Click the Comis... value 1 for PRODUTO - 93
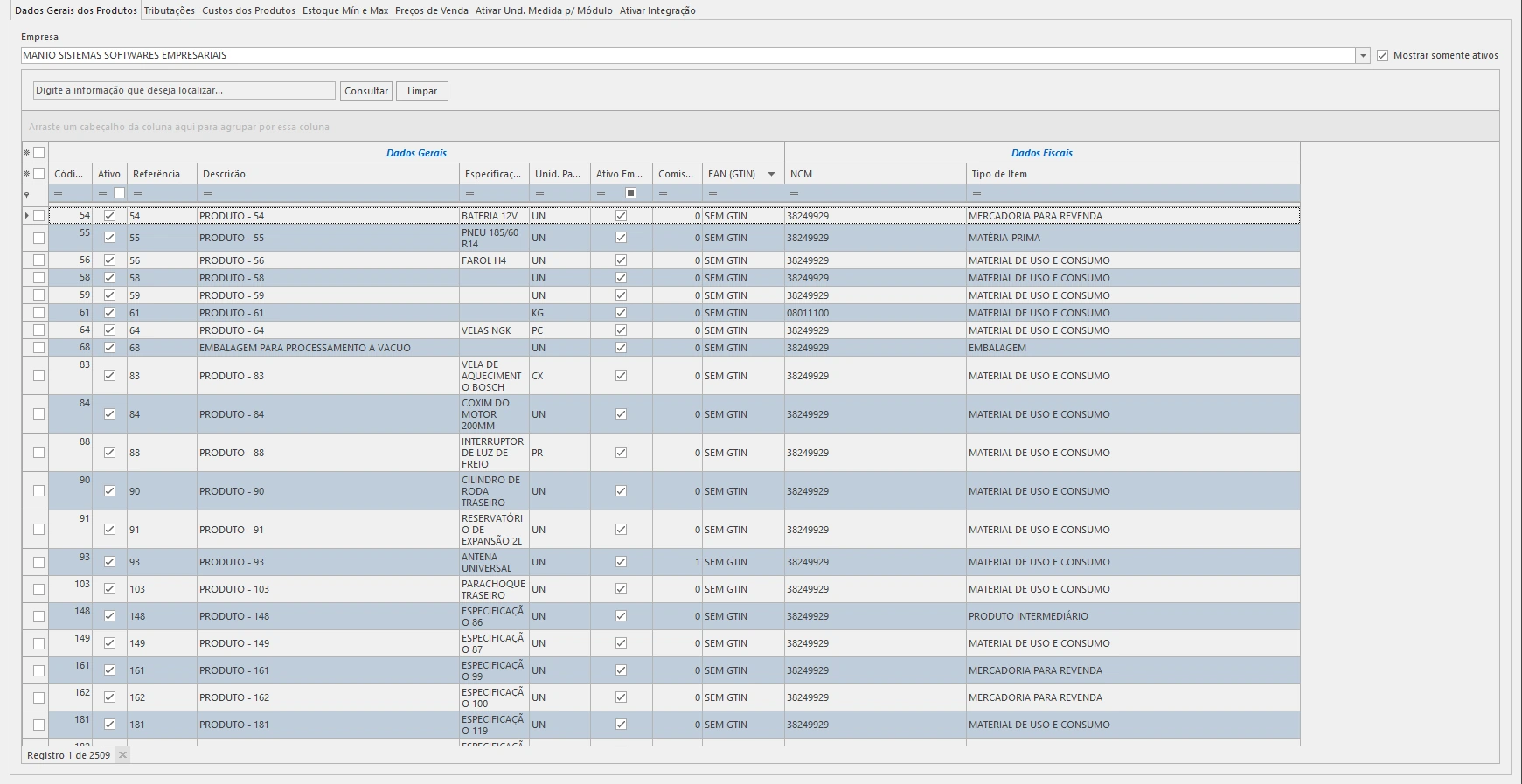The height and width of the screenshot is (784, 1522). point(678,562)
